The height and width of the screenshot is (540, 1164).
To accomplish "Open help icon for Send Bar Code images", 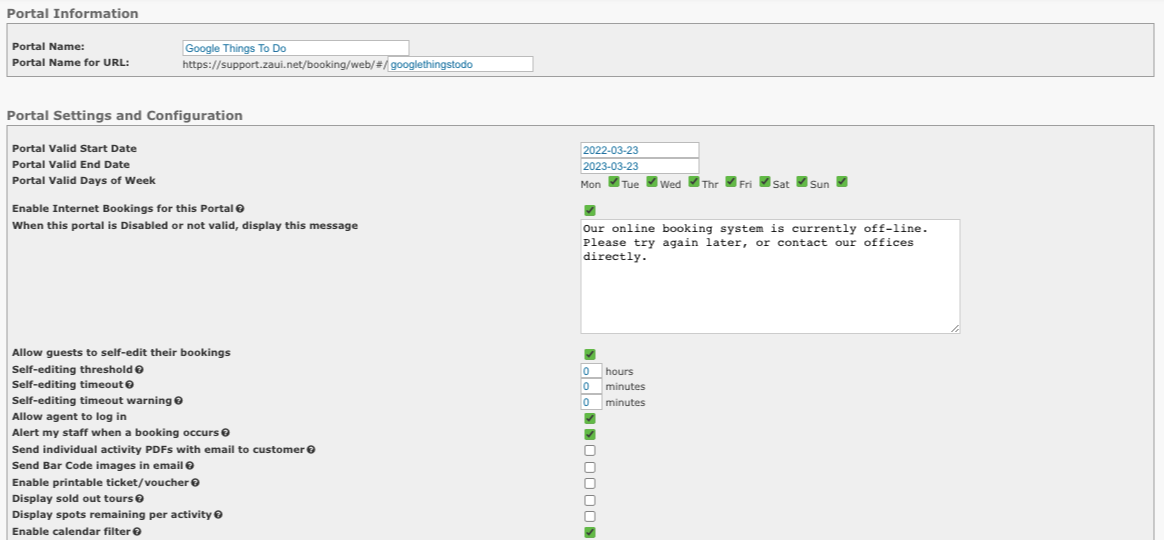I will click(190, 466).
